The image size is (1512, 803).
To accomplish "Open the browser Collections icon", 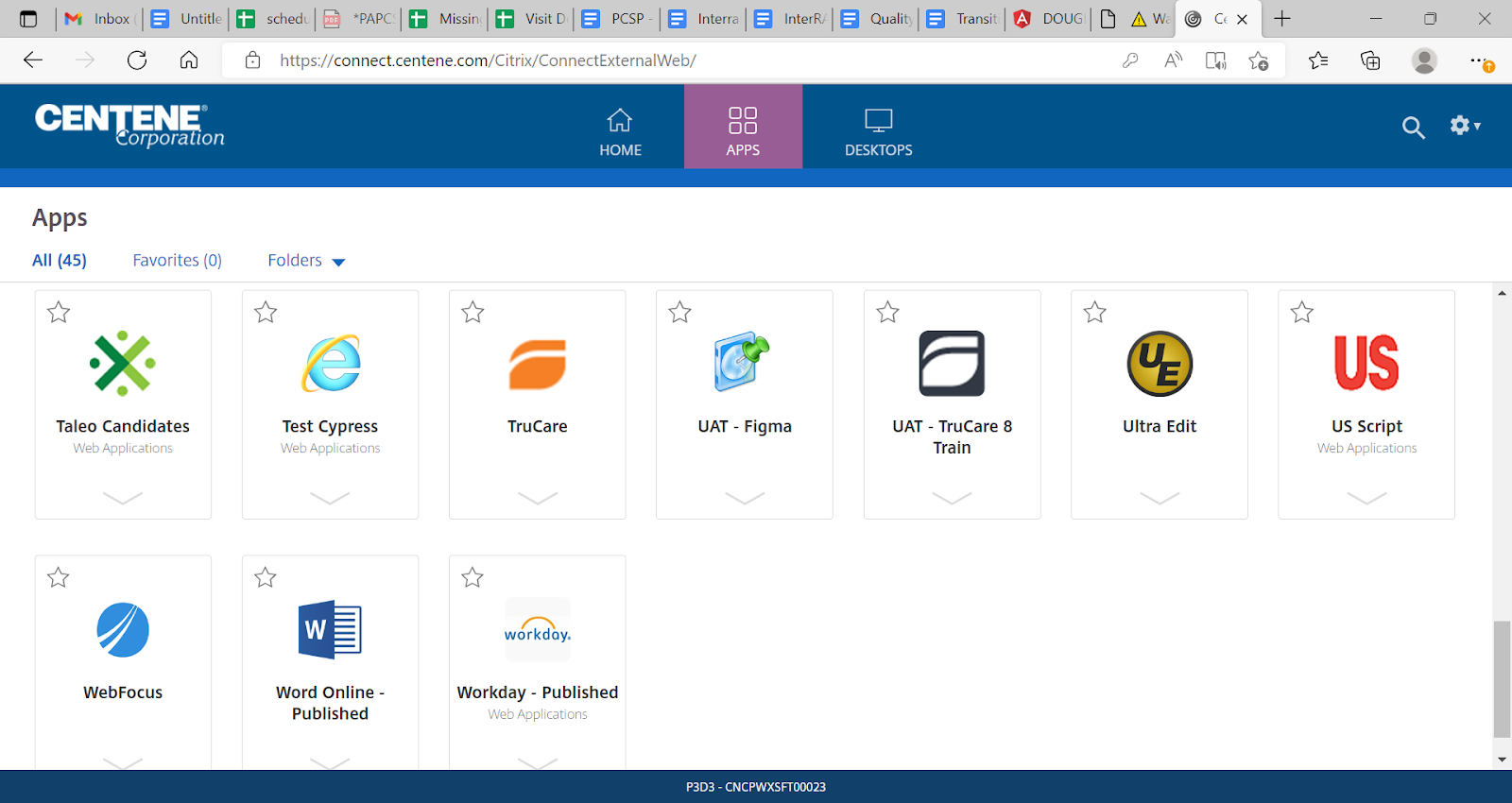I will (1370, 60).
